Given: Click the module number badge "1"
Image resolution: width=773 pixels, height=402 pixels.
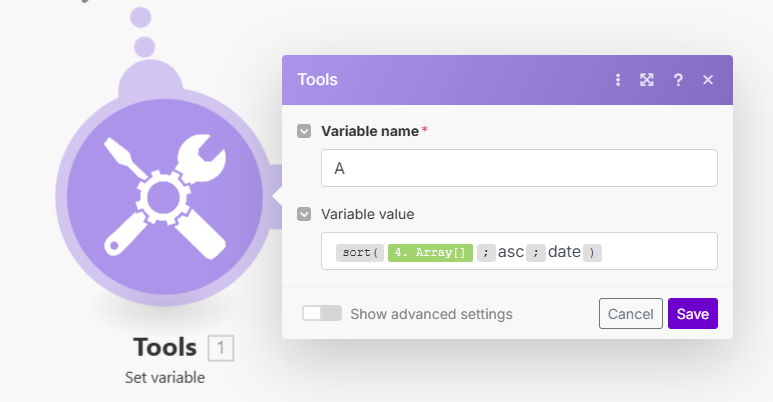Looking at the screenshot, I should tap(220, 348).
